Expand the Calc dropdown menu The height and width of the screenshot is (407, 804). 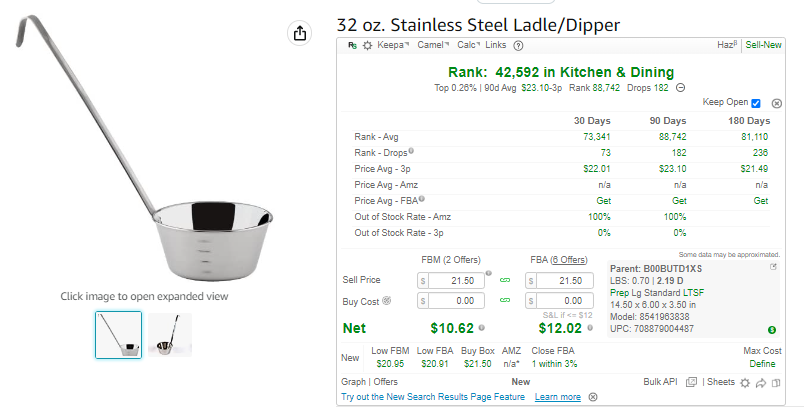click(469, 45)
